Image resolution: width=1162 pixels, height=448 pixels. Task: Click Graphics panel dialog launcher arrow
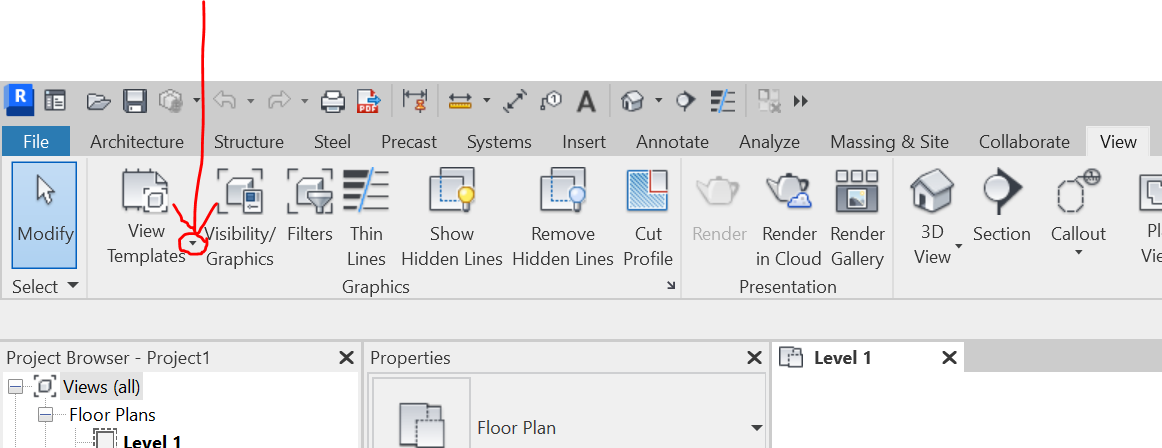point(671,286)
